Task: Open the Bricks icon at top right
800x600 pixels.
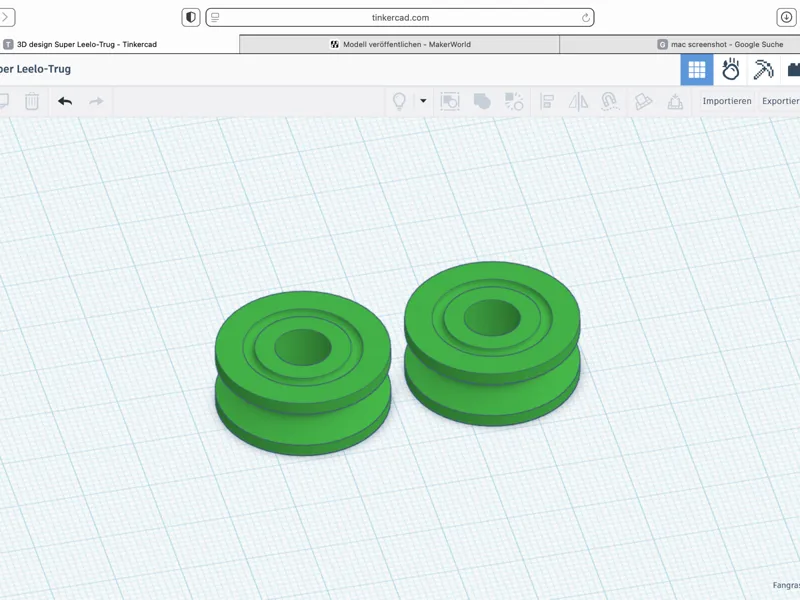Action: tap(793, 69)
